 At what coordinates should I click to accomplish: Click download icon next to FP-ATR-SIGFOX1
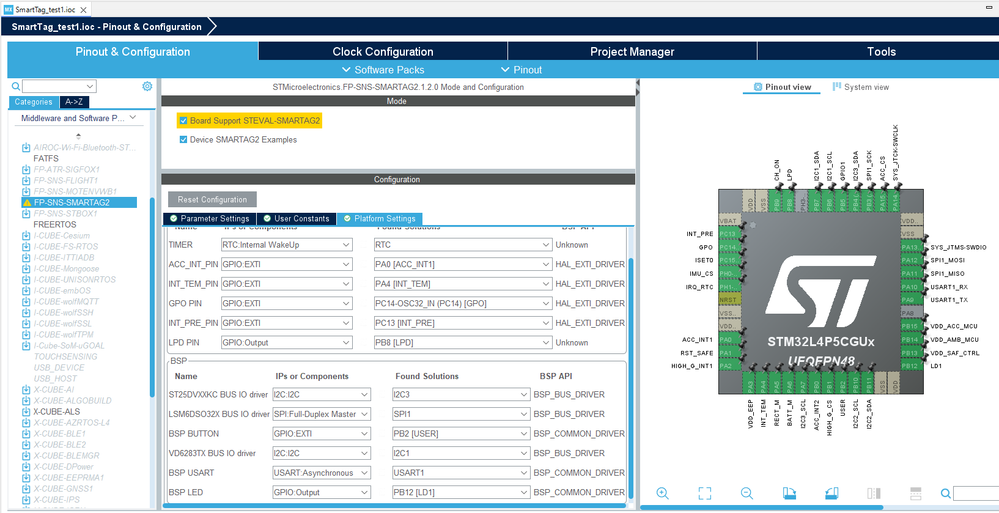point(26,170)
